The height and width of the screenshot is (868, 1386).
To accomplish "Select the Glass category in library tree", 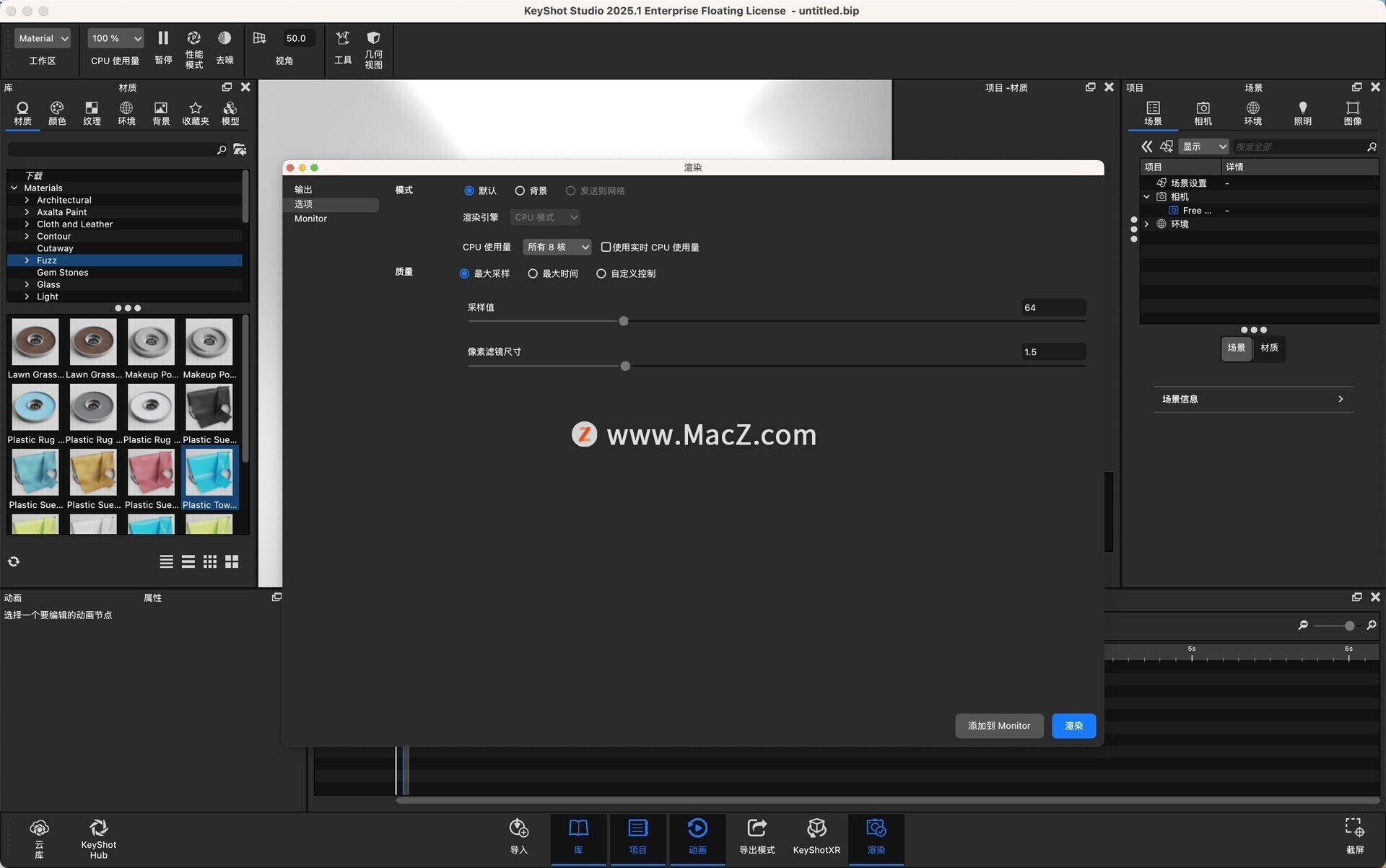I will tap(48, 284).
